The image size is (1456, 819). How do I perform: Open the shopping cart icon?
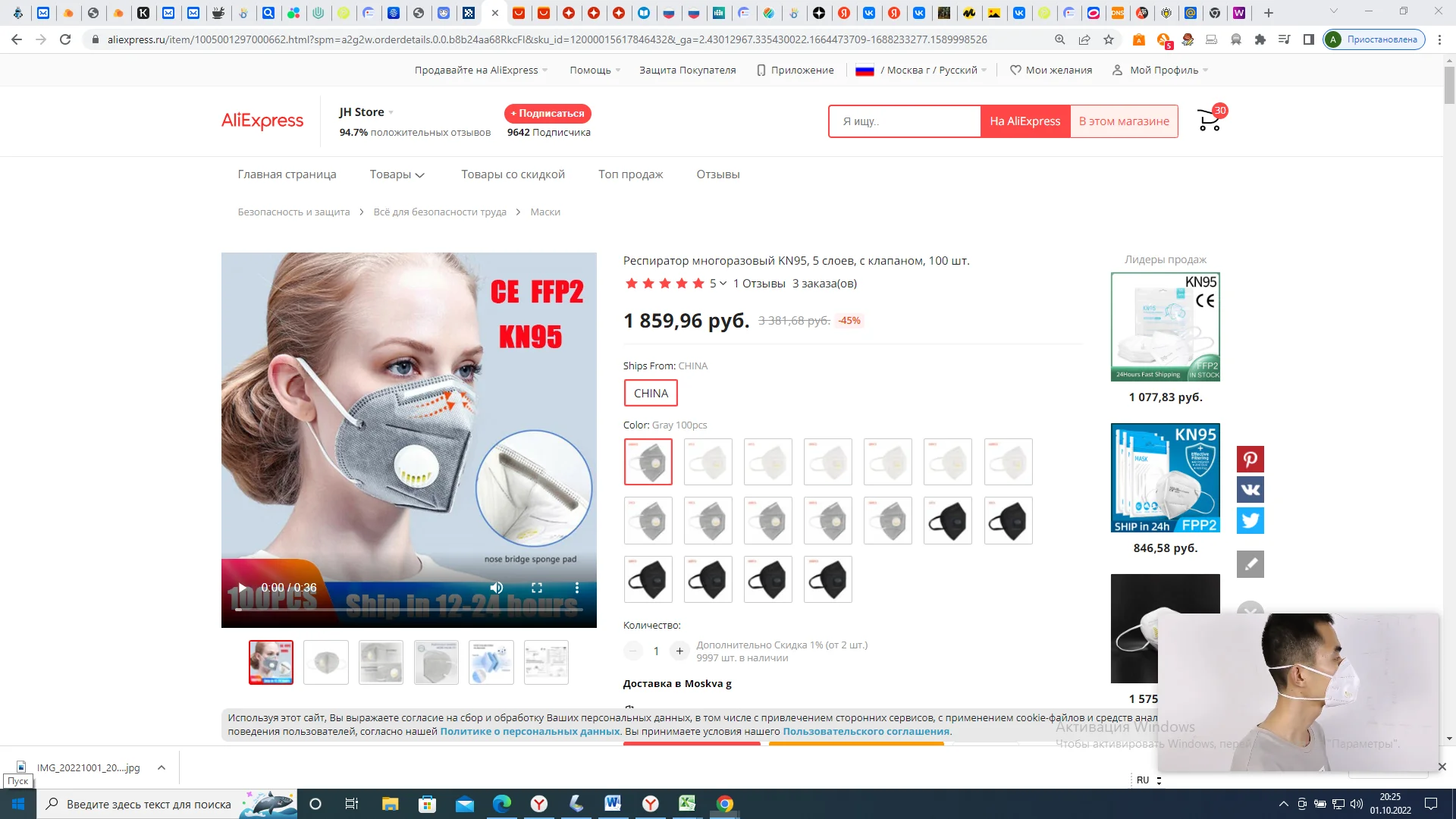coord(1209,121)
